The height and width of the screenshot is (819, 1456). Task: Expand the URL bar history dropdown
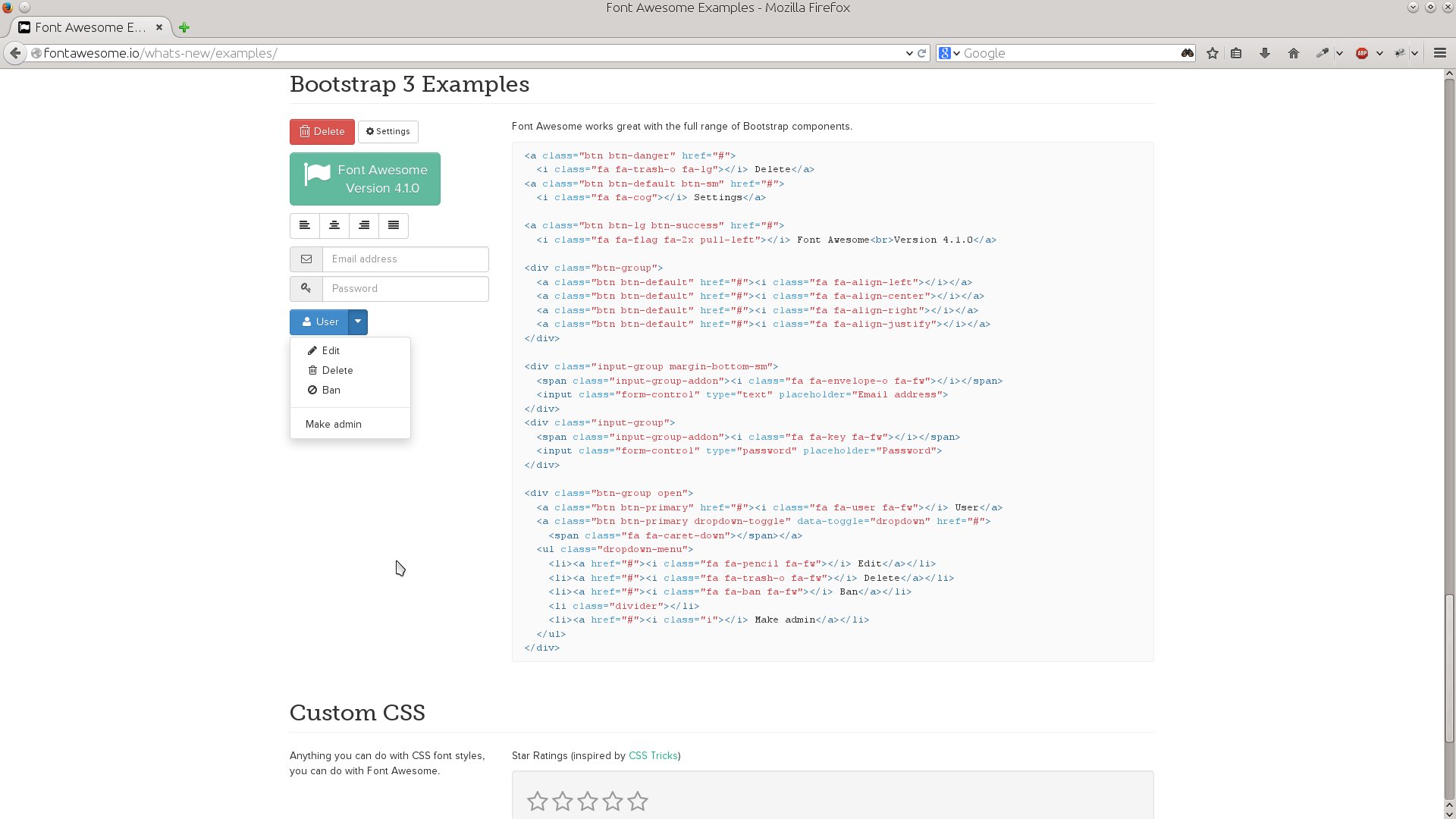click(908, 53)
